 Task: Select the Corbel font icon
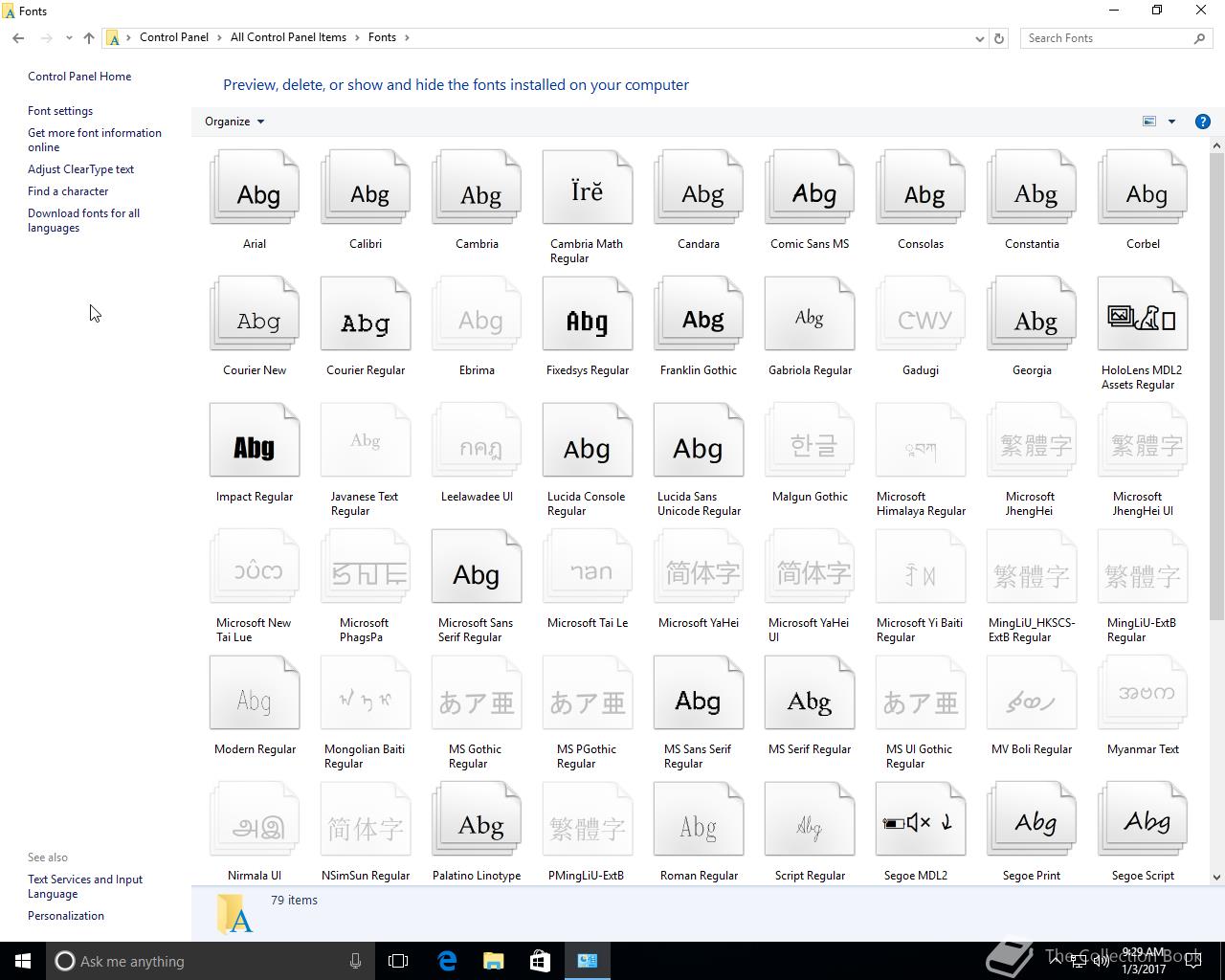coord(1143,188)
